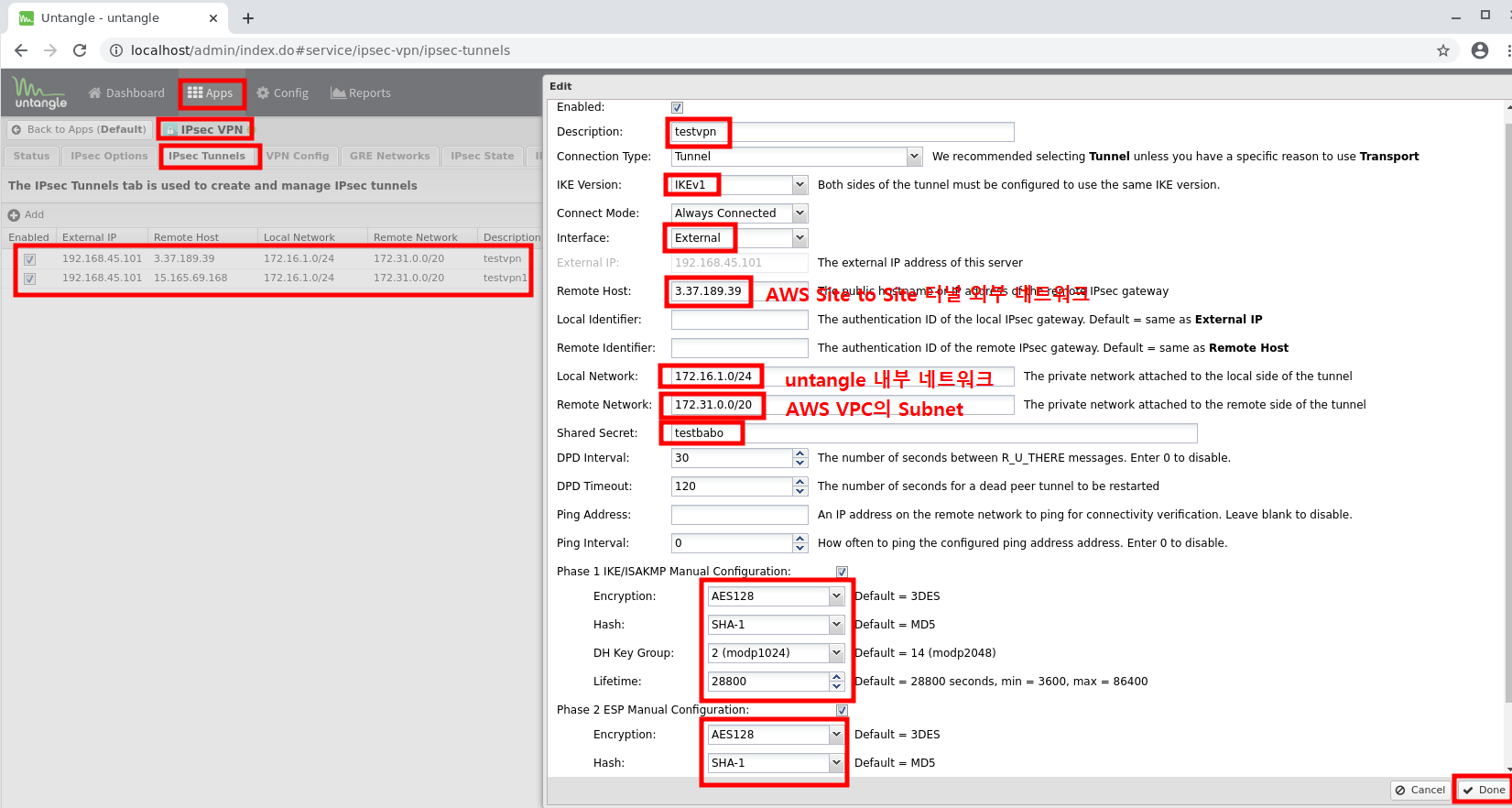Open the Interface dropdown

800,238
